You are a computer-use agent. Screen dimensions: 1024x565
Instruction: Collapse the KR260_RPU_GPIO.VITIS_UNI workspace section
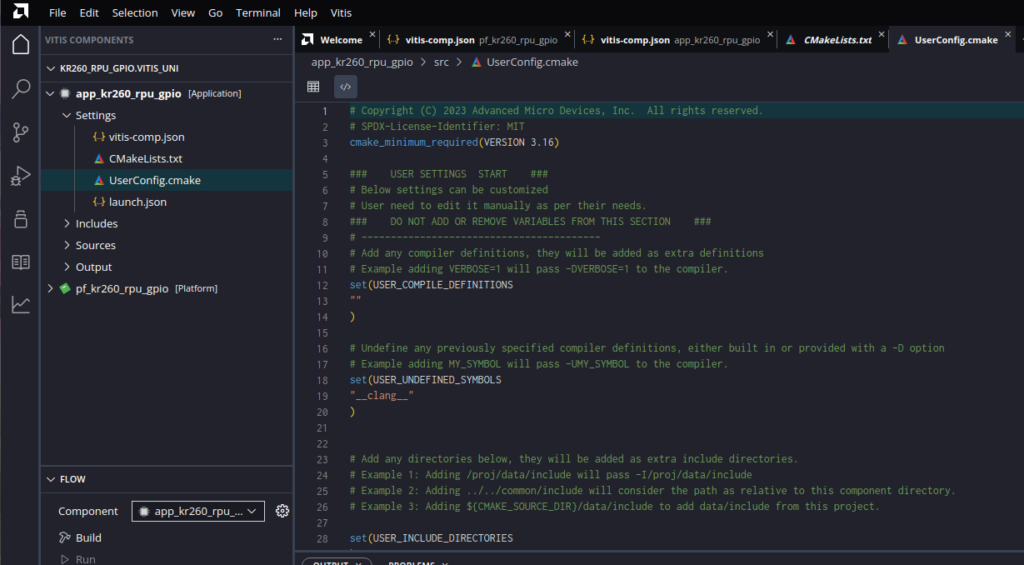point(51,68)
